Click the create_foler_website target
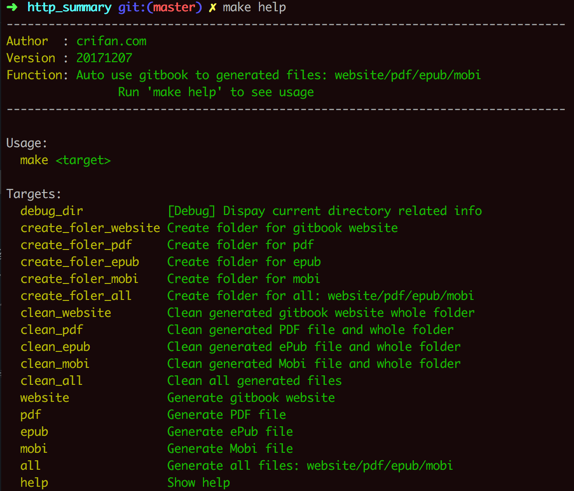 click(90, 228)
